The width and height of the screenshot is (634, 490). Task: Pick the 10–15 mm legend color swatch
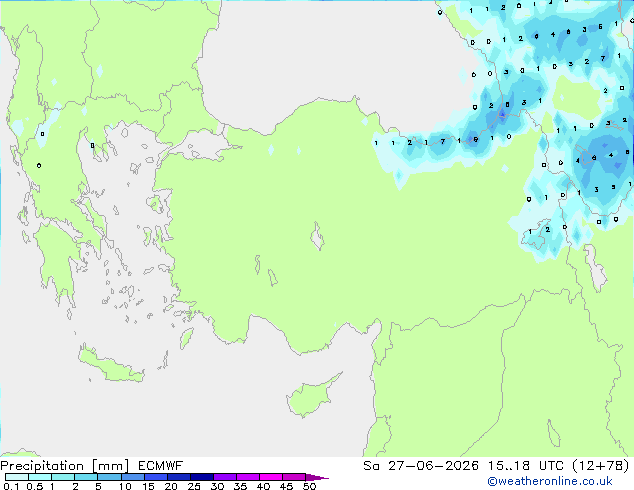(132, 477)
